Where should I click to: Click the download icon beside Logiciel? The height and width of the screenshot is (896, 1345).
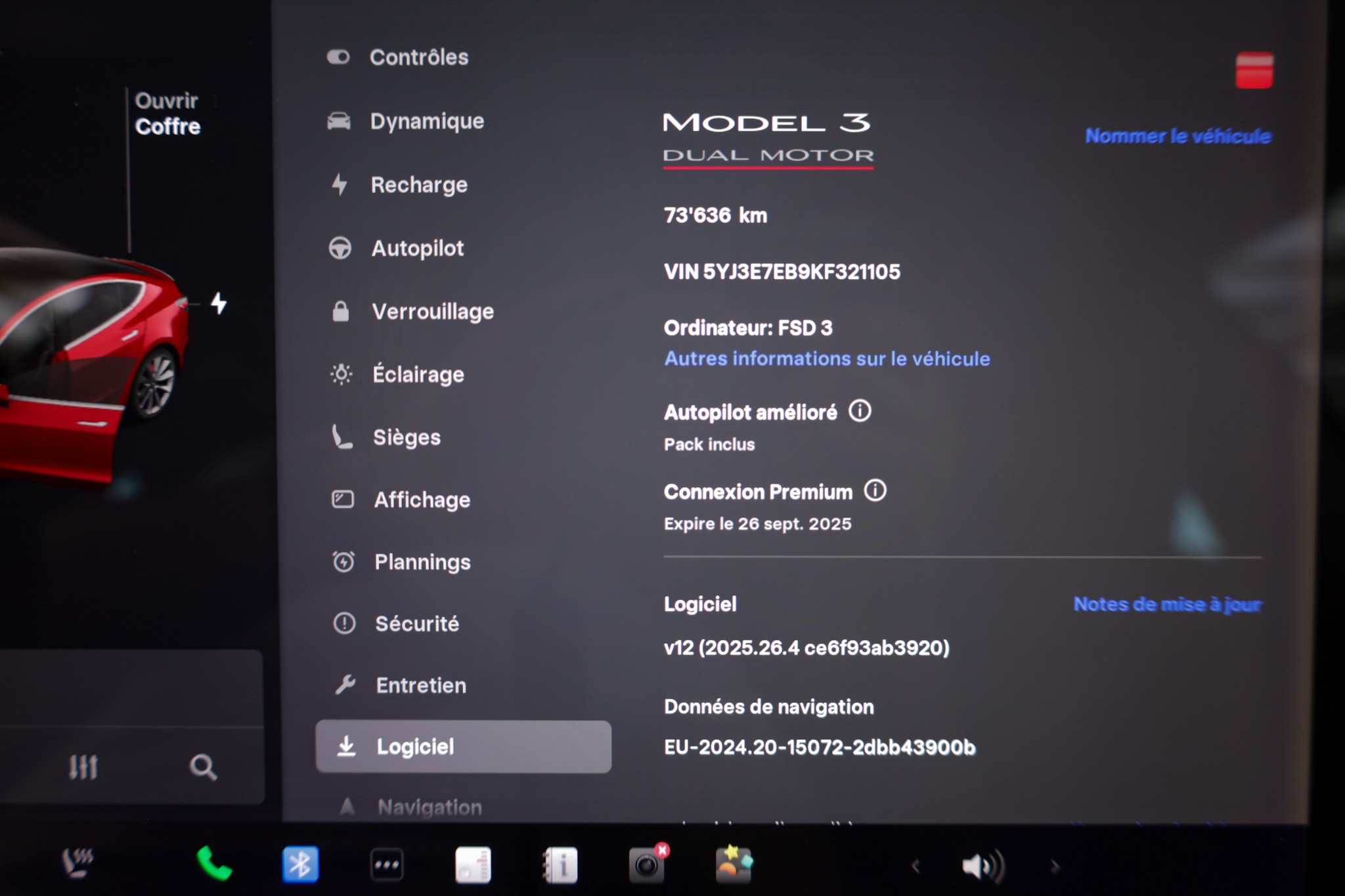[347, 746]
